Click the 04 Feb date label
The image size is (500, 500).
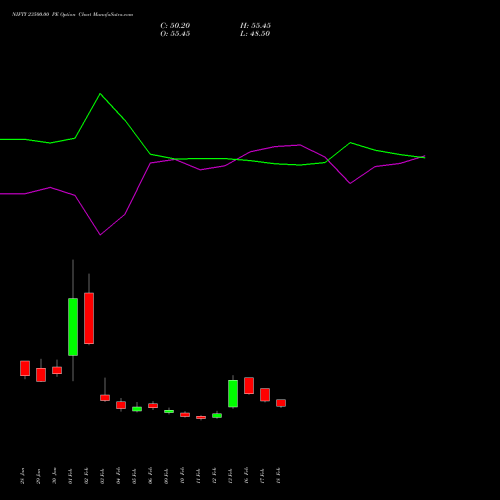coord(118,476)
